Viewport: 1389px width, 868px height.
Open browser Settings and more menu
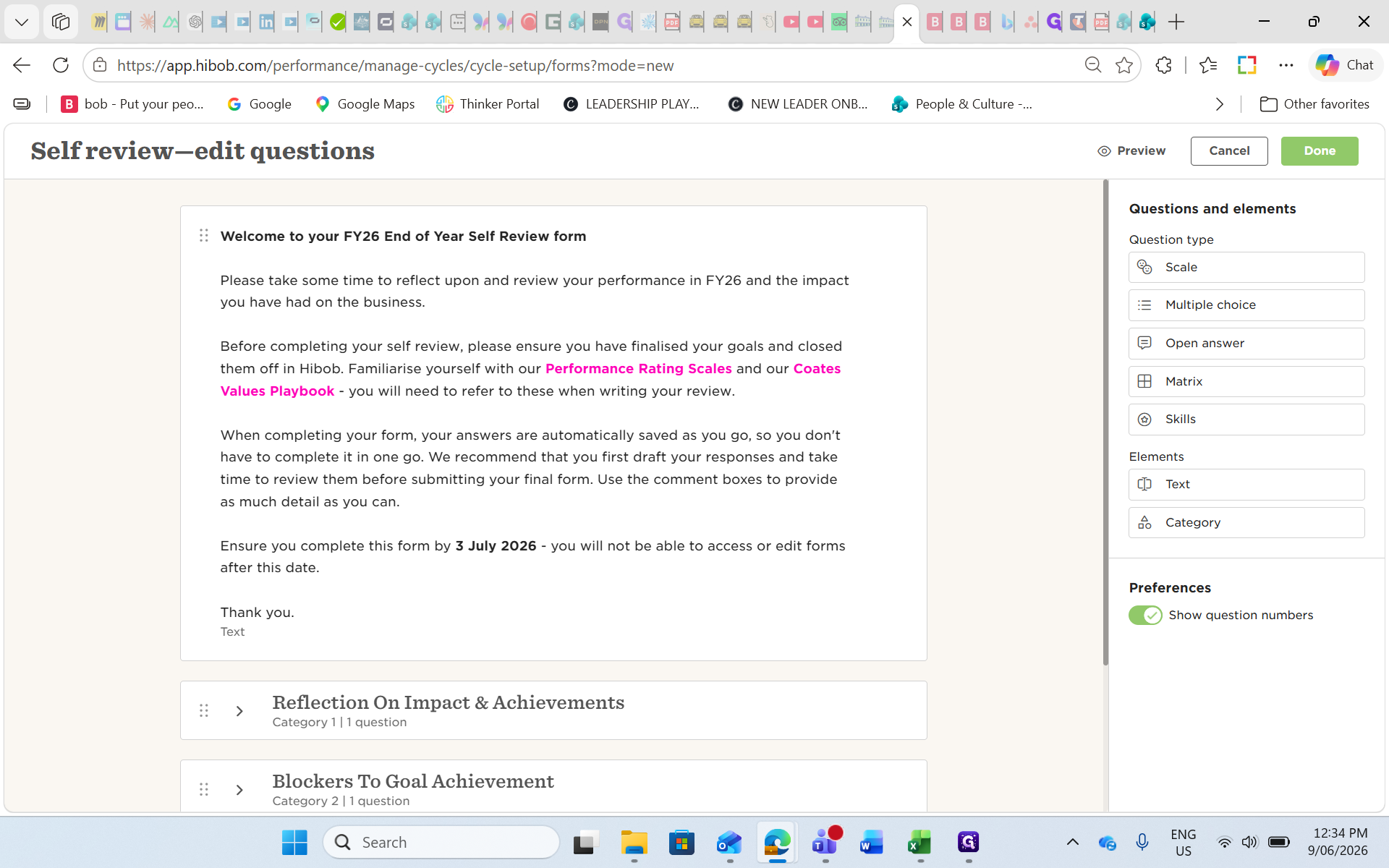[1286, 65]
